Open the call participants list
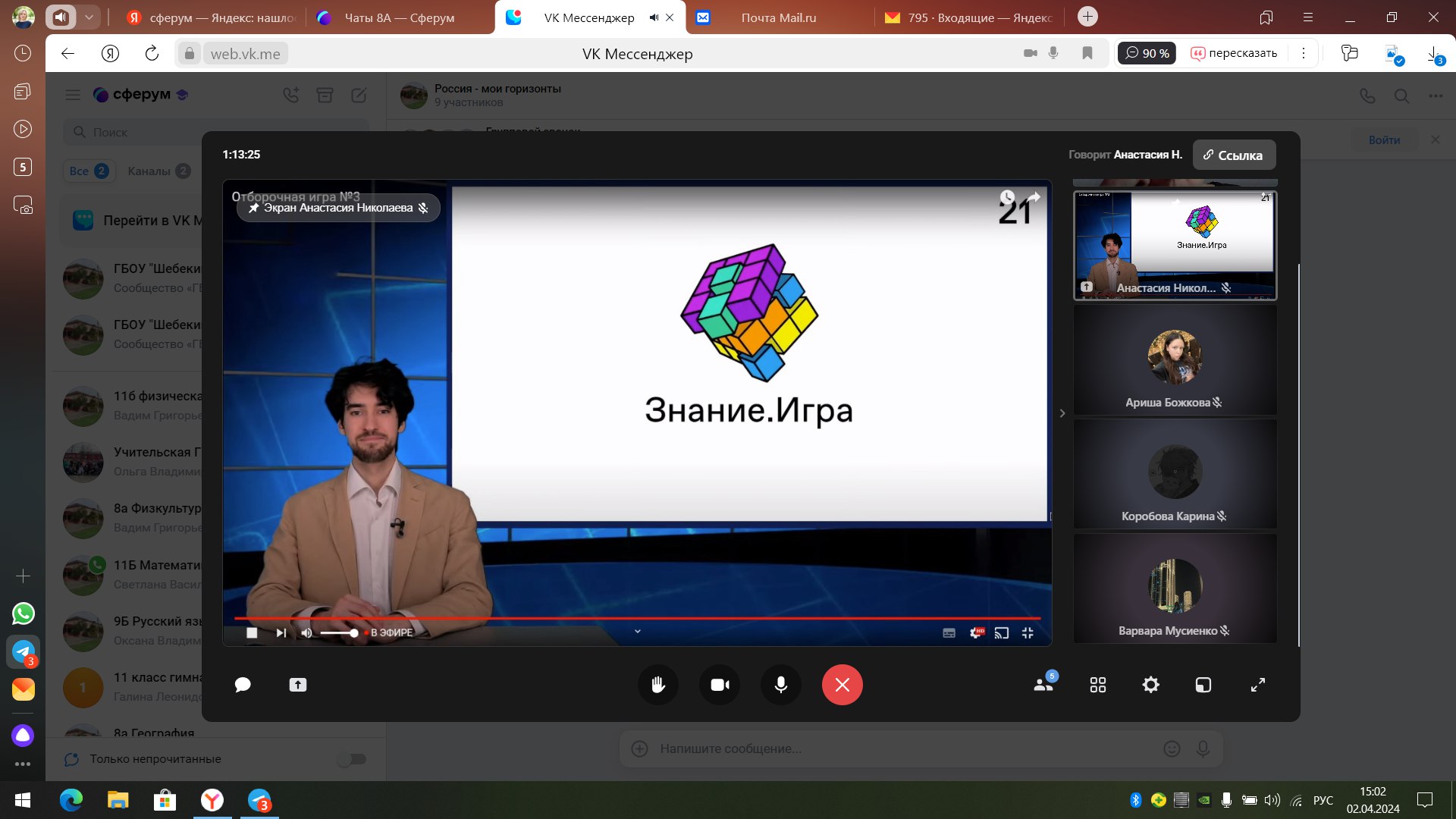Screen dimensions: 1456x819 click(1044, 684)
